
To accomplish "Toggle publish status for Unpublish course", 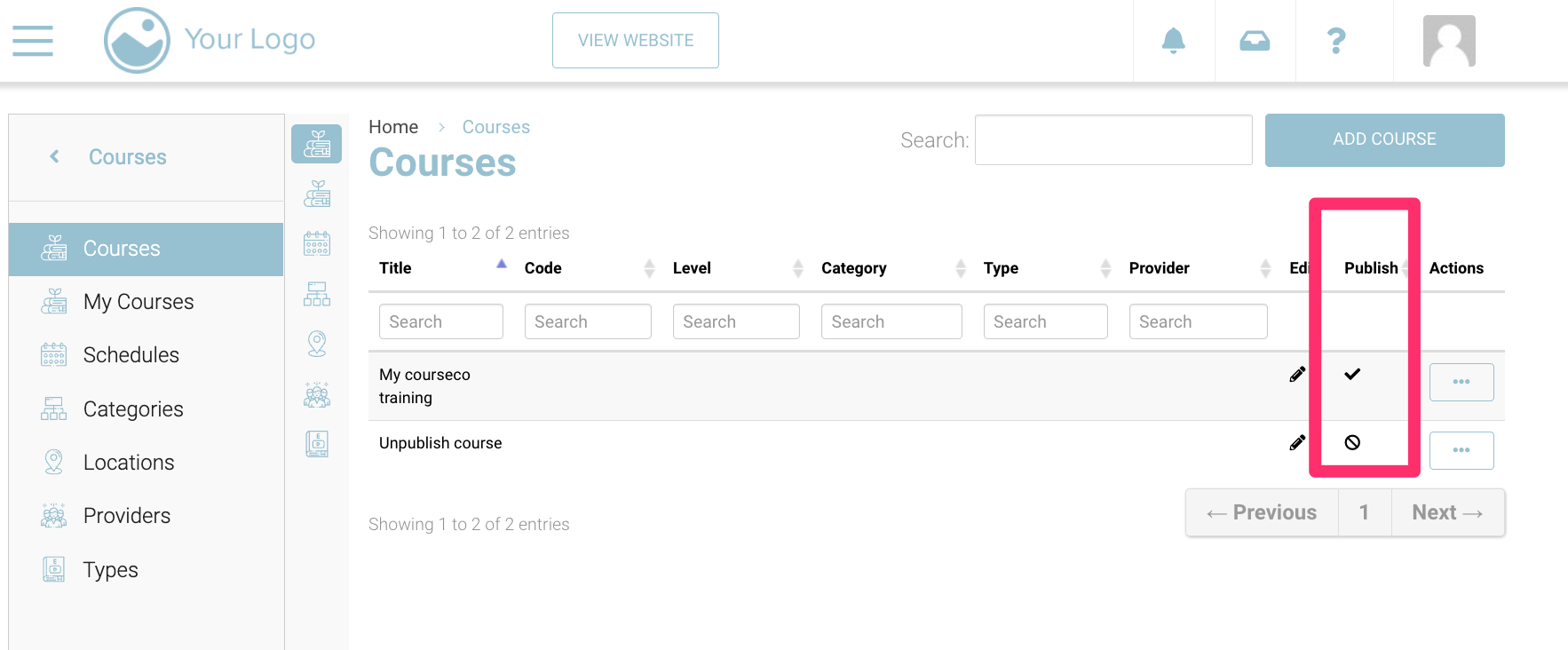I will tap(1351, 442).
